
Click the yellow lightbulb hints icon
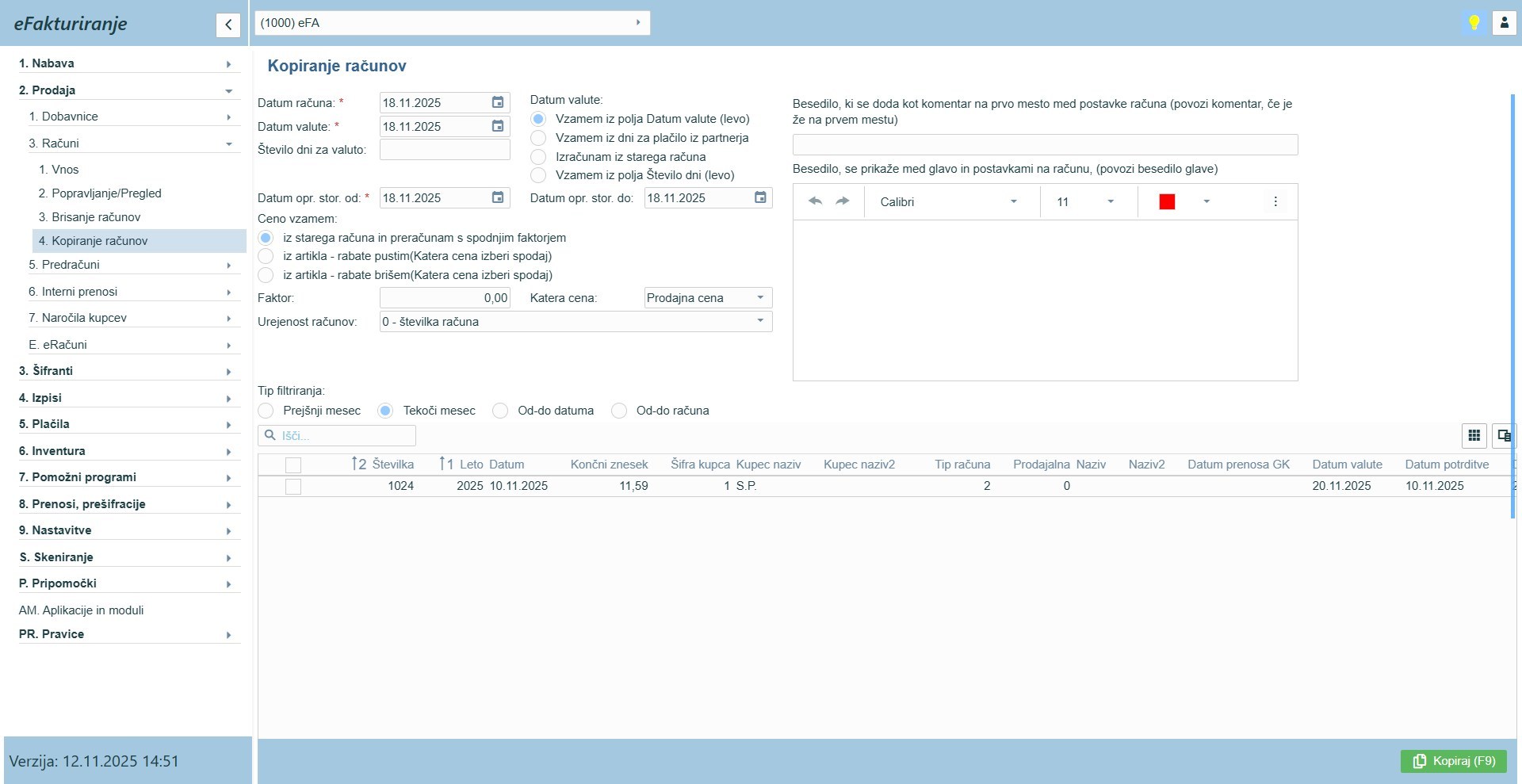click(1474, 23)
